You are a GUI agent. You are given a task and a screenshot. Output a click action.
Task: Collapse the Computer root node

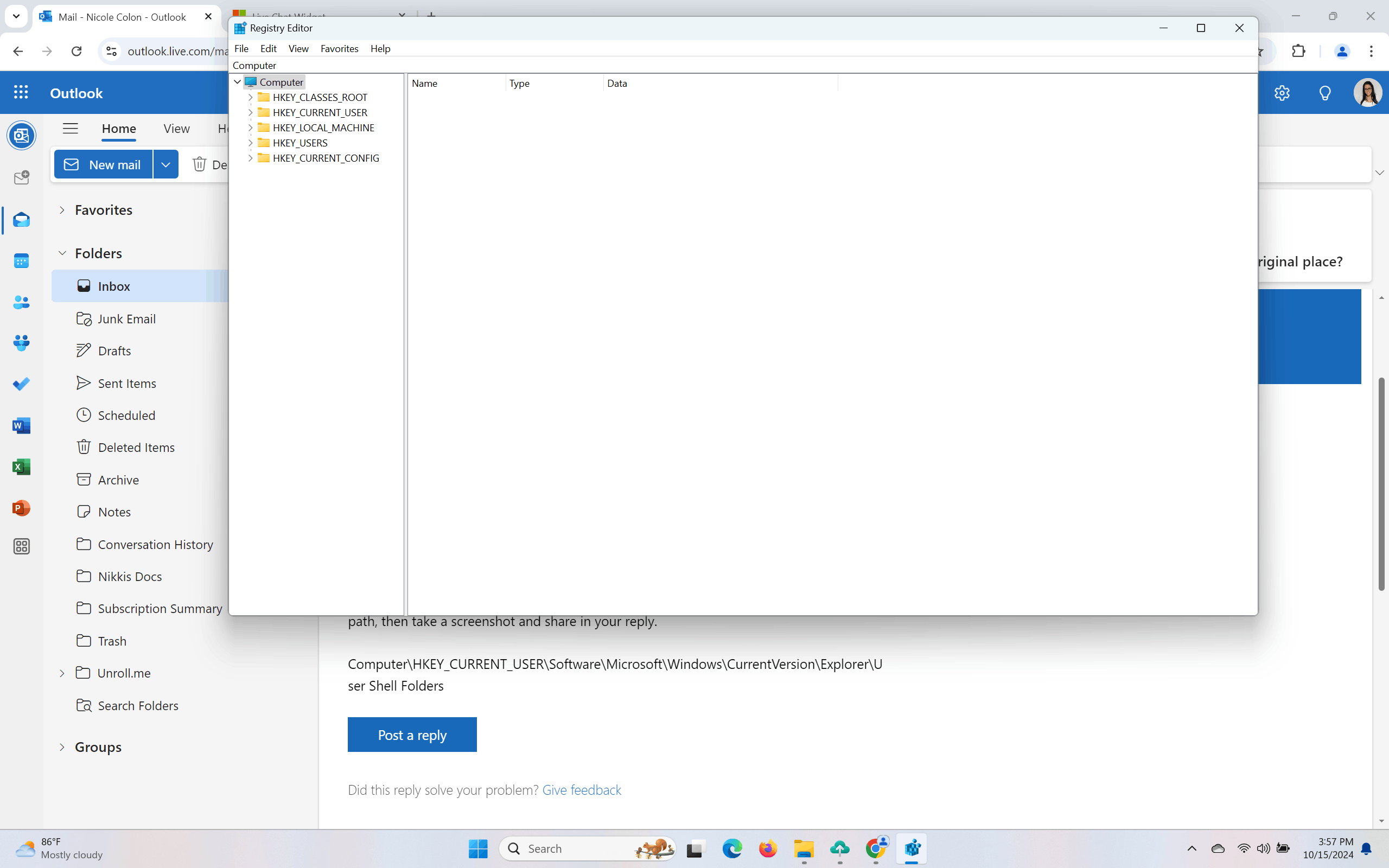(237, 82)
